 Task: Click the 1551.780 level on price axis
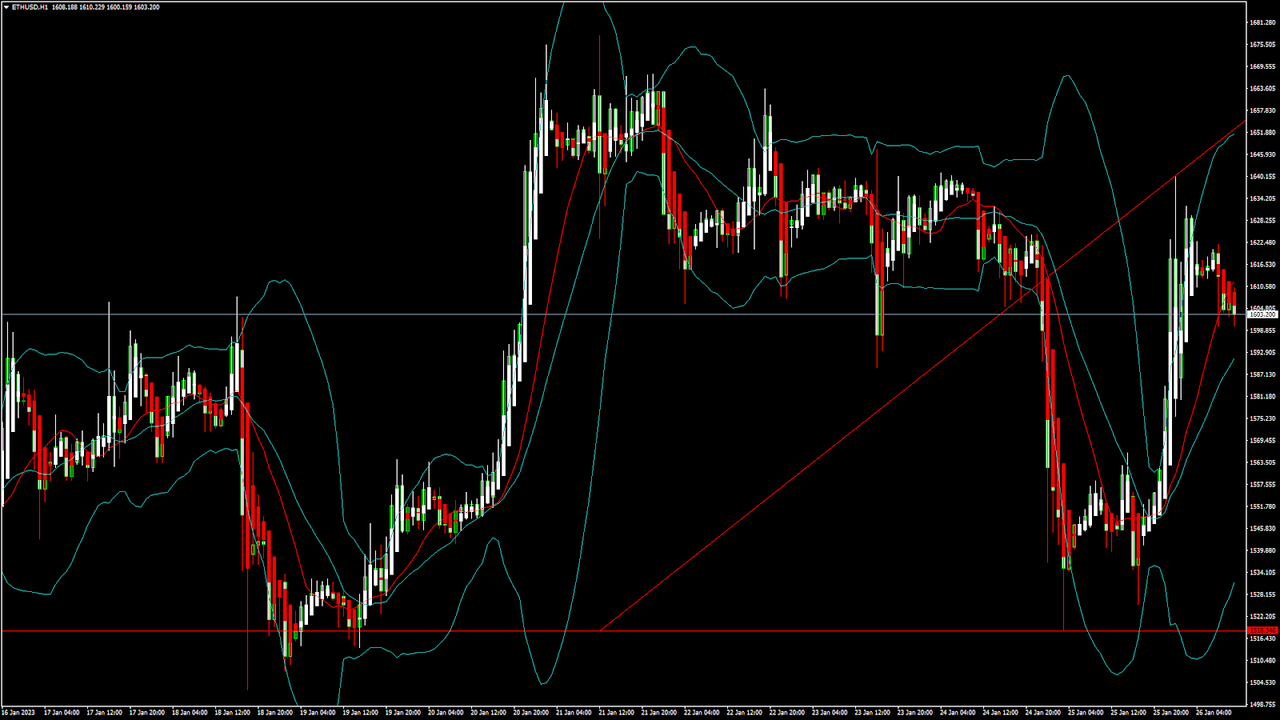(1263, 506)
